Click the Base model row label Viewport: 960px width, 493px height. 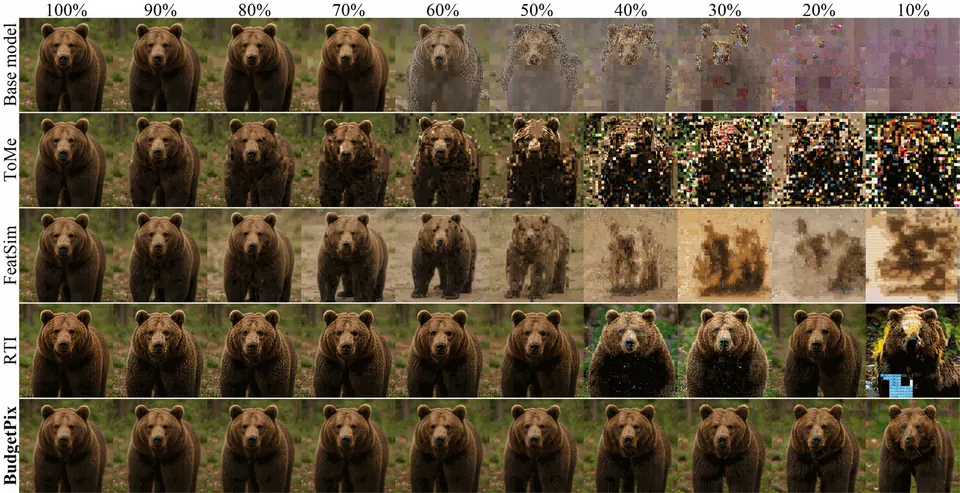(x=10, y=64)
